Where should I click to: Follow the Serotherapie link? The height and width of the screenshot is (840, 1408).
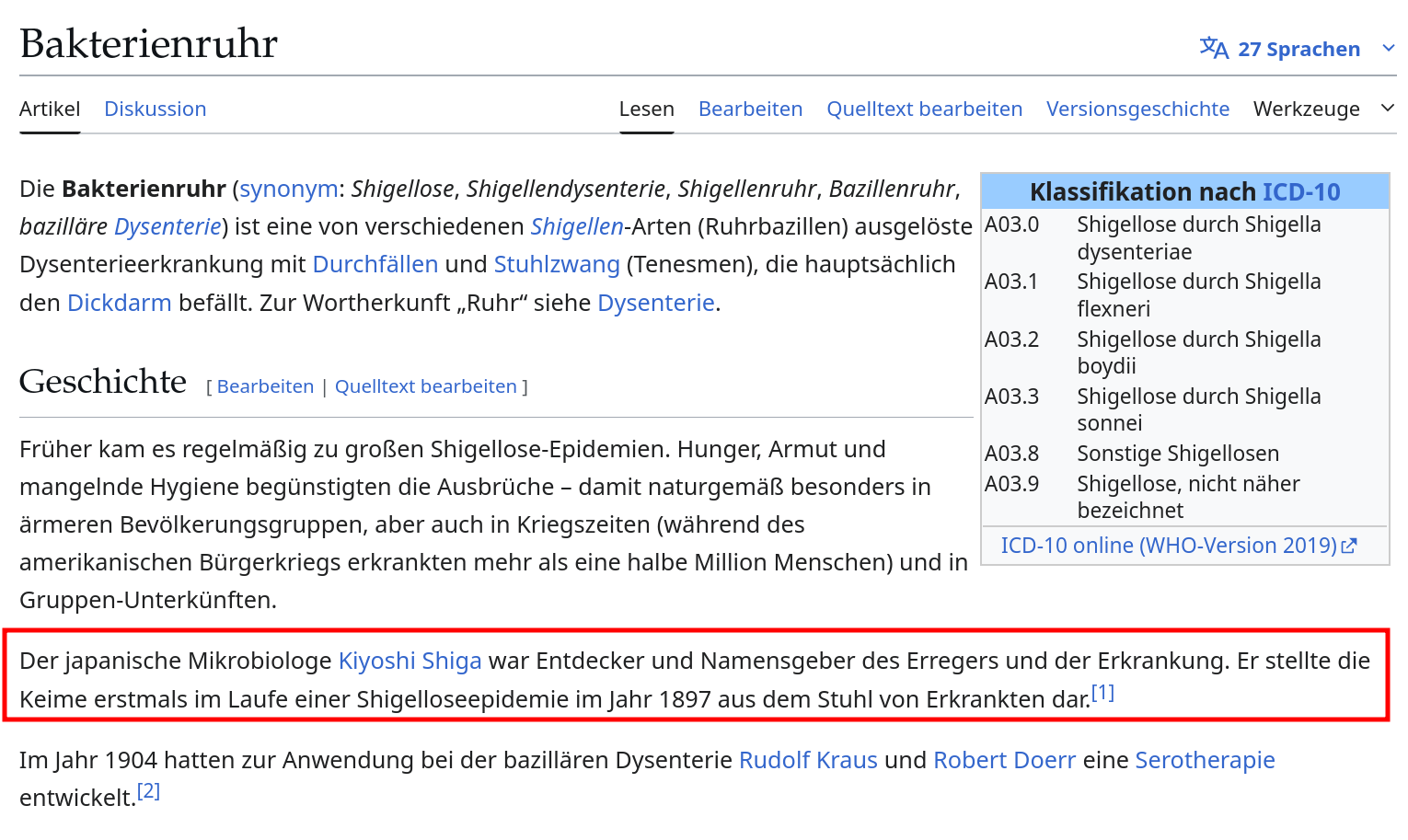click(1206, 760)
